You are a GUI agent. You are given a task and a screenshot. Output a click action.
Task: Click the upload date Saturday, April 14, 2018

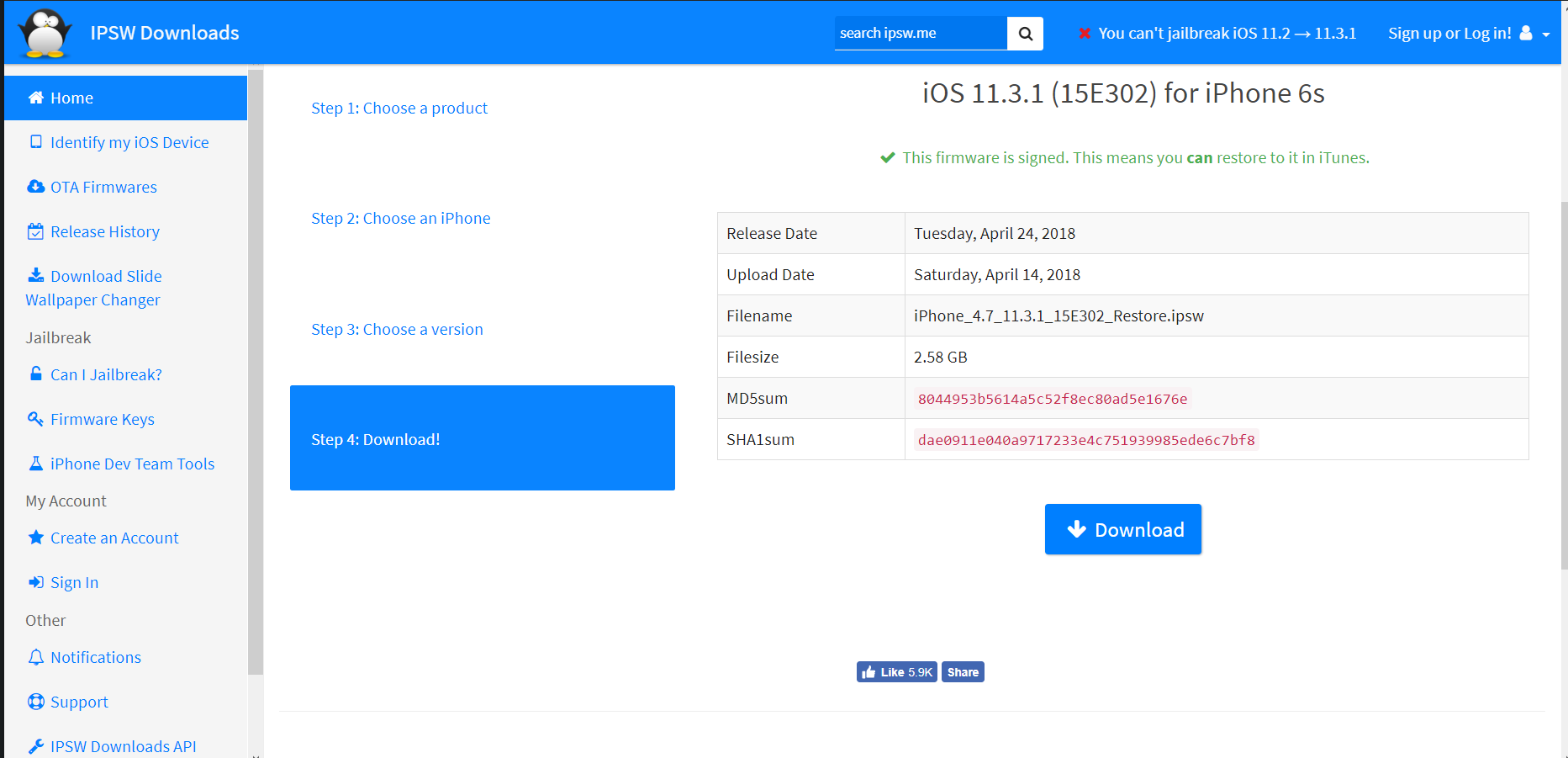pyautogui.click(x=997, y=274)
